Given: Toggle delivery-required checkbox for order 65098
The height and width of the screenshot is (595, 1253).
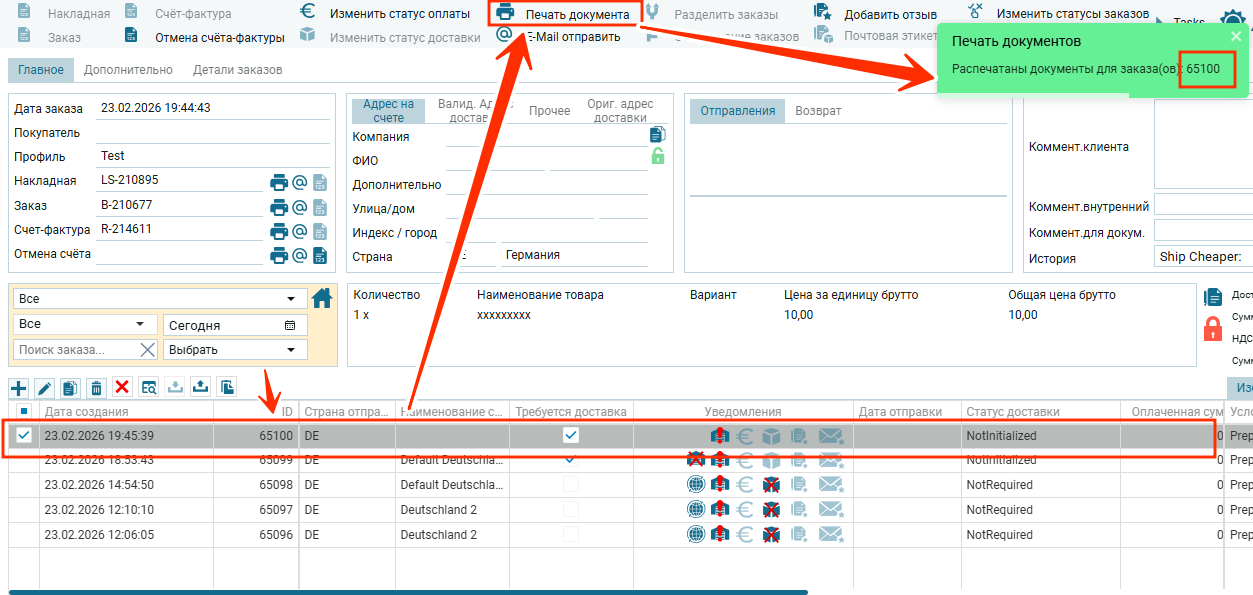Looking at the screenshot, I should coord(570,485).
